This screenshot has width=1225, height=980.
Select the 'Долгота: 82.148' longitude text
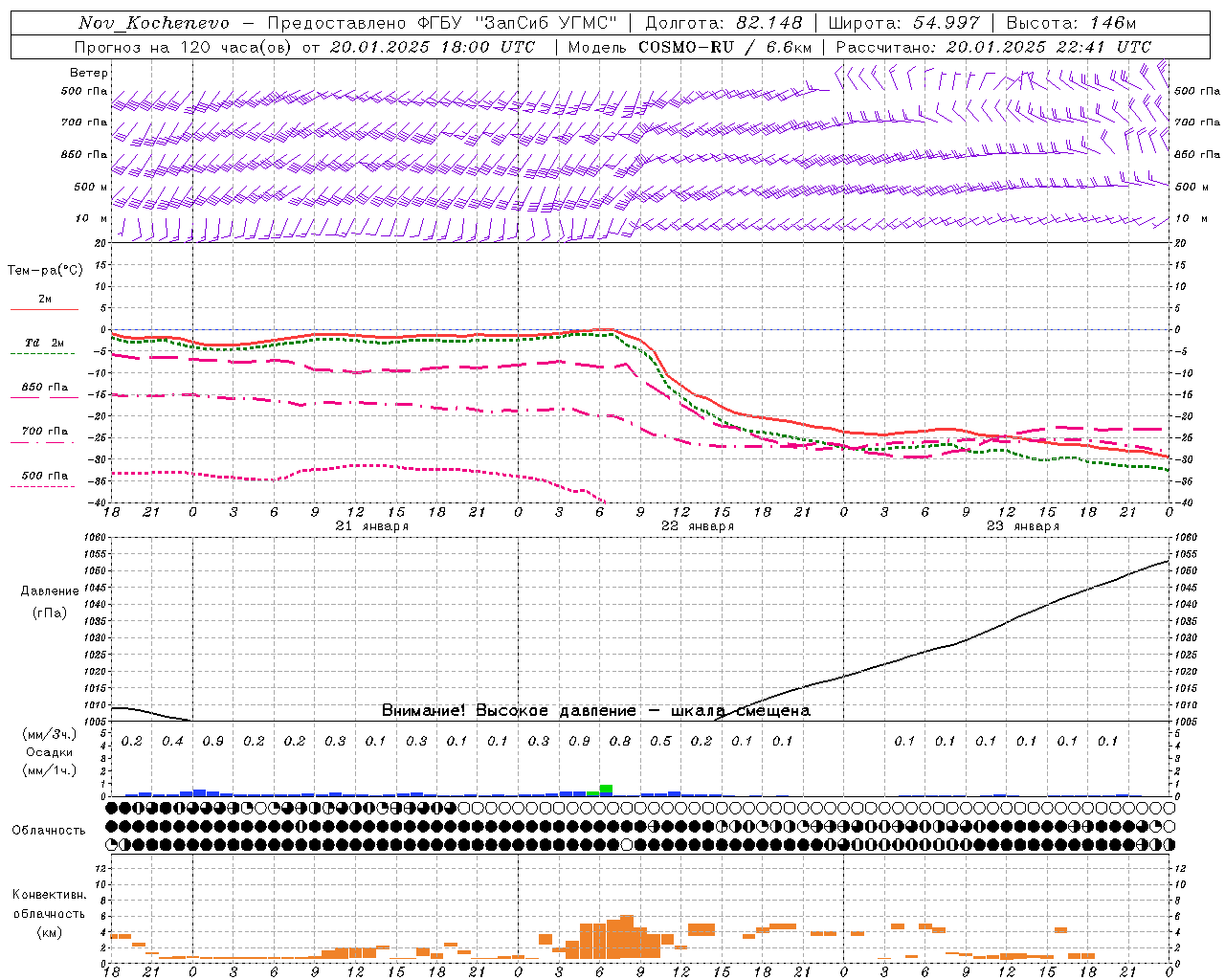(x=724, y=23)
